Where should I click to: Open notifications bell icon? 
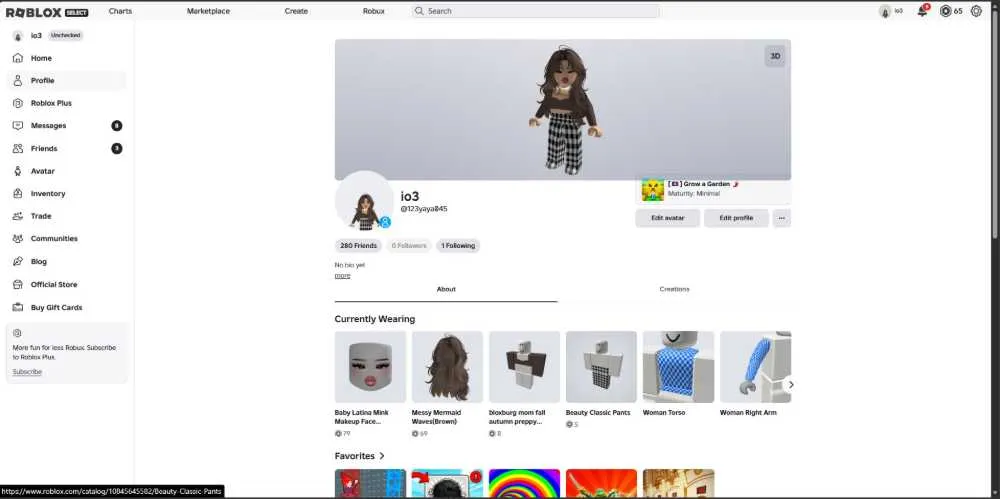pos(922,11)
